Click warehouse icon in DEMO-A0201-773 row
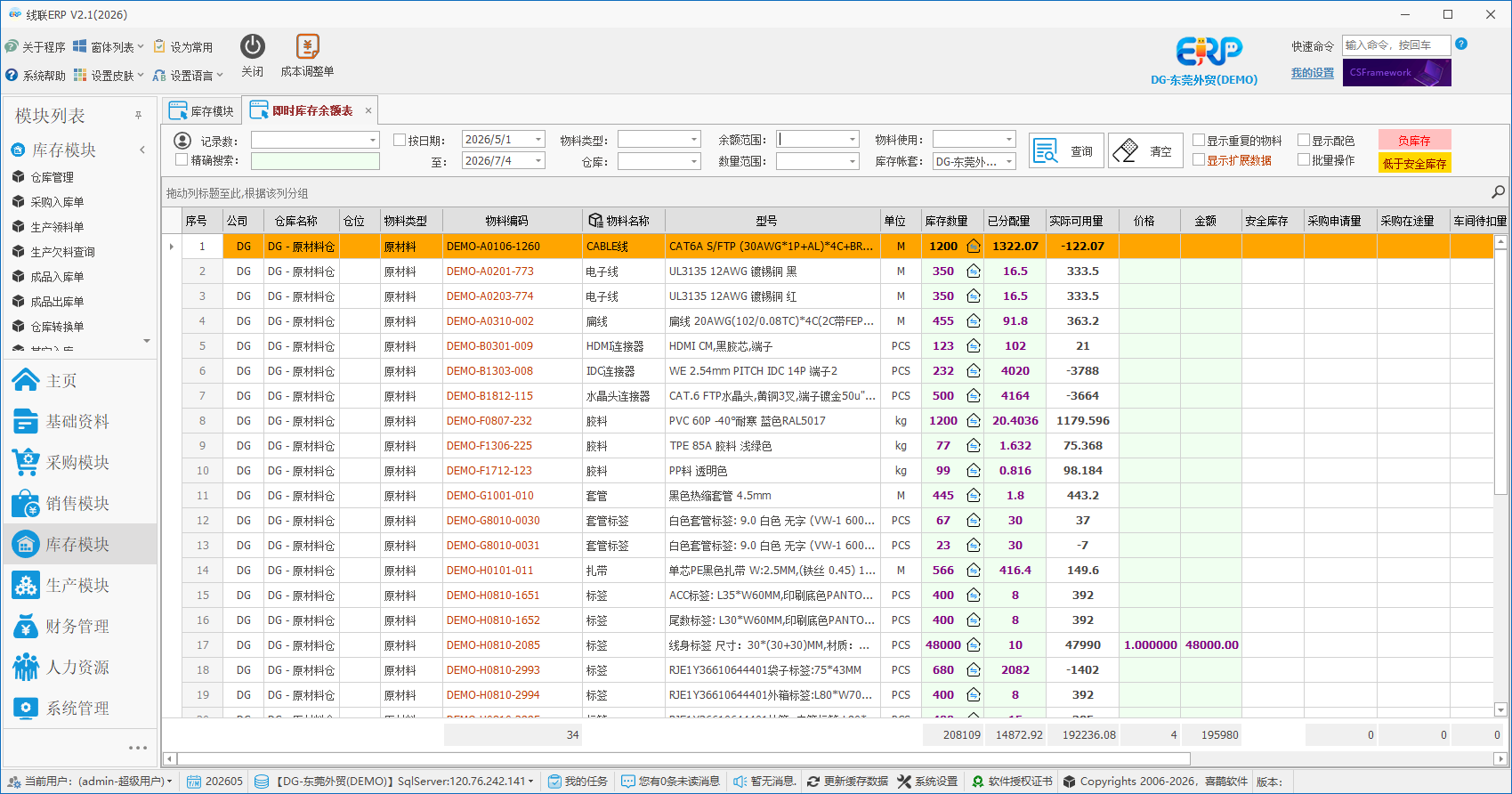1512x794 pixels. click(974, 271)
